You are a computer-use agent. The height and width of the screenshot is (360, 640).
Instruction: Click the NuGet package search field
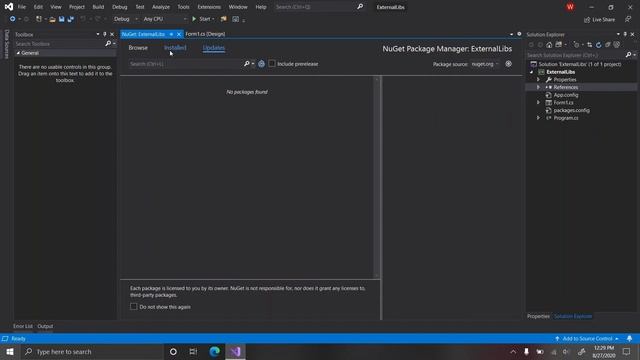(186, 64)
